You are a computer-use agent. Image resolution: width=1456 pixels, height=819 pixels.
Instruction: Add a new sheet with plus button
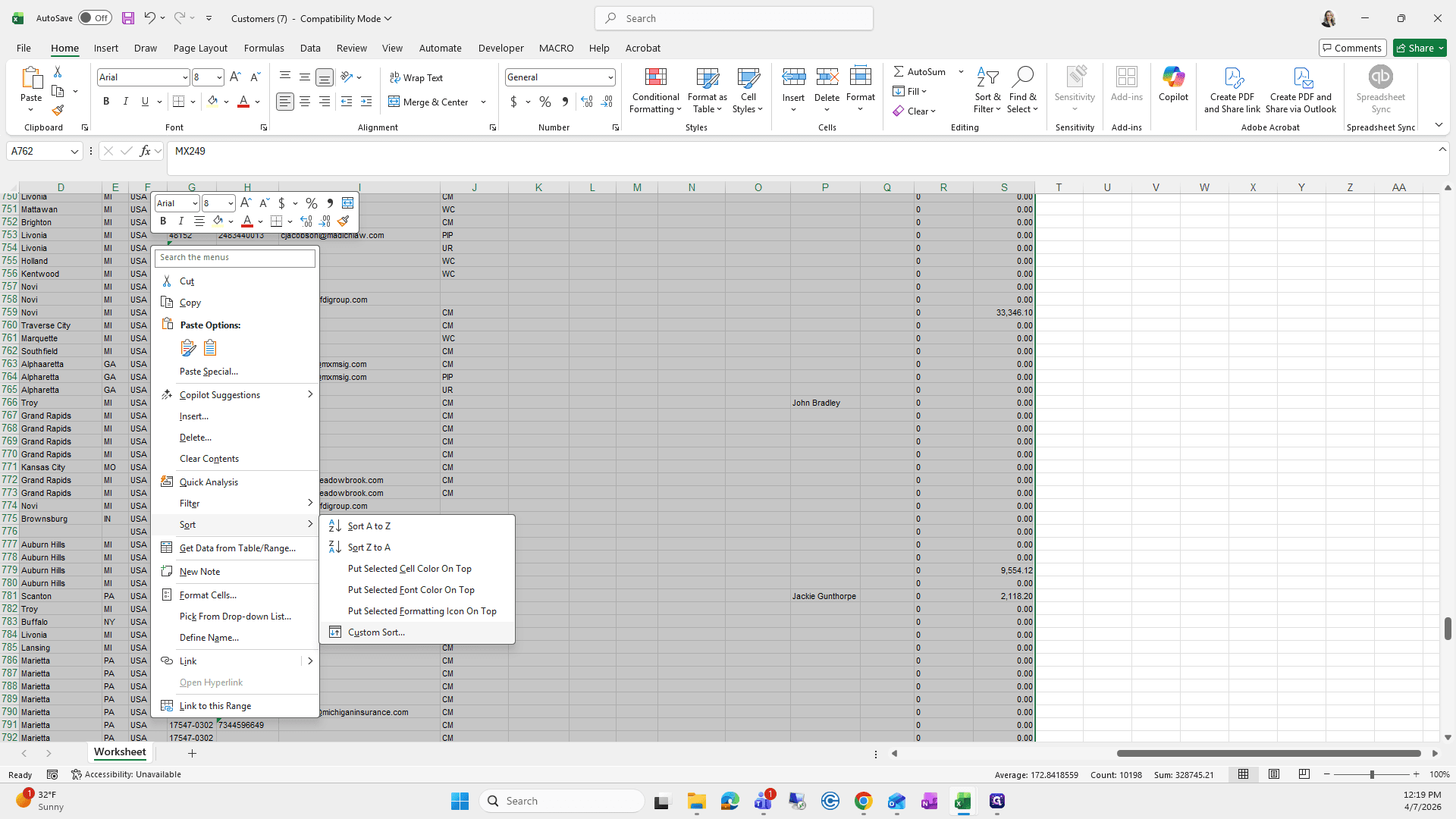192,753
